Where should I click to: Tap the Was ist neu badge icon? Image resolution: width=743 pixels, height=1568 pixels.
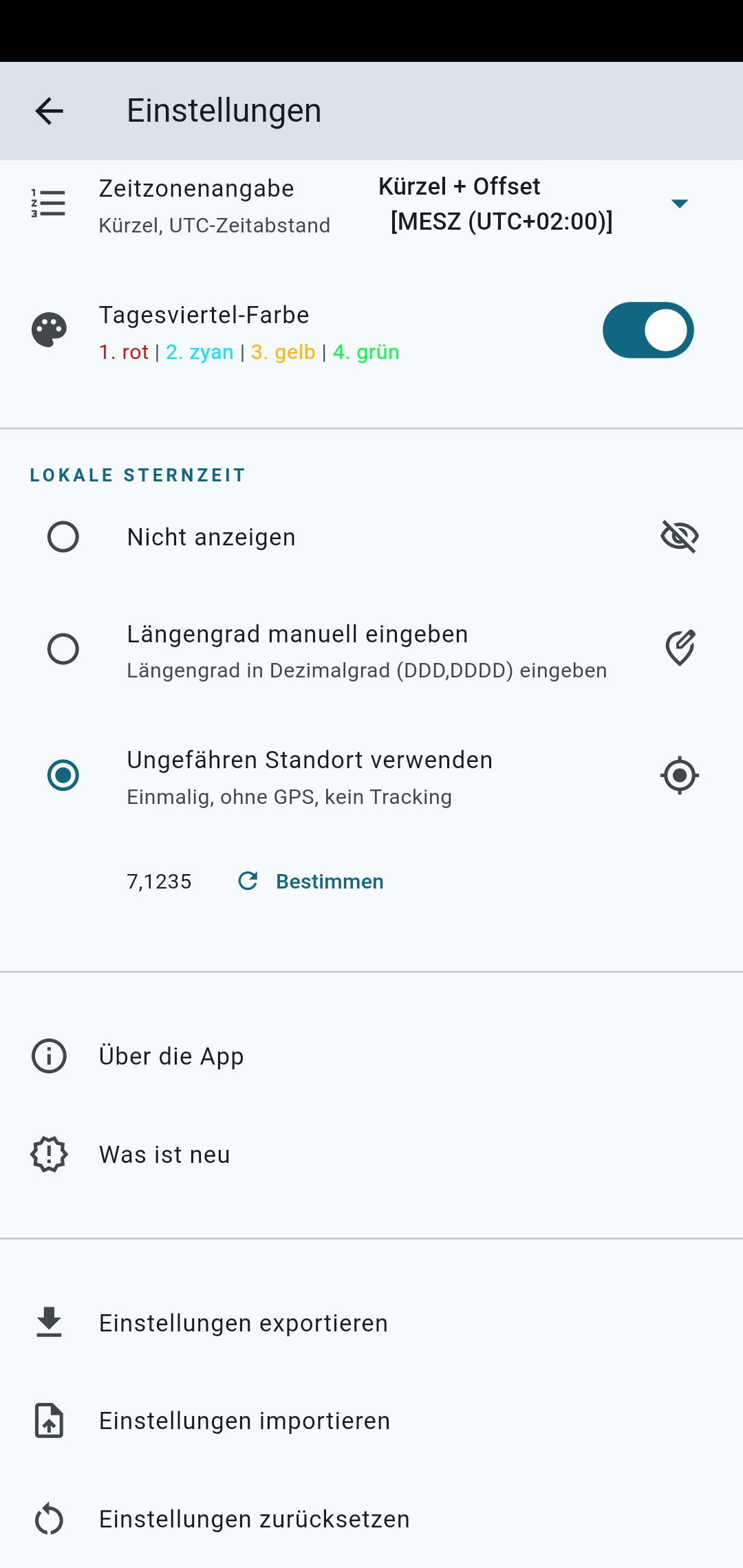coord(49,1154)
